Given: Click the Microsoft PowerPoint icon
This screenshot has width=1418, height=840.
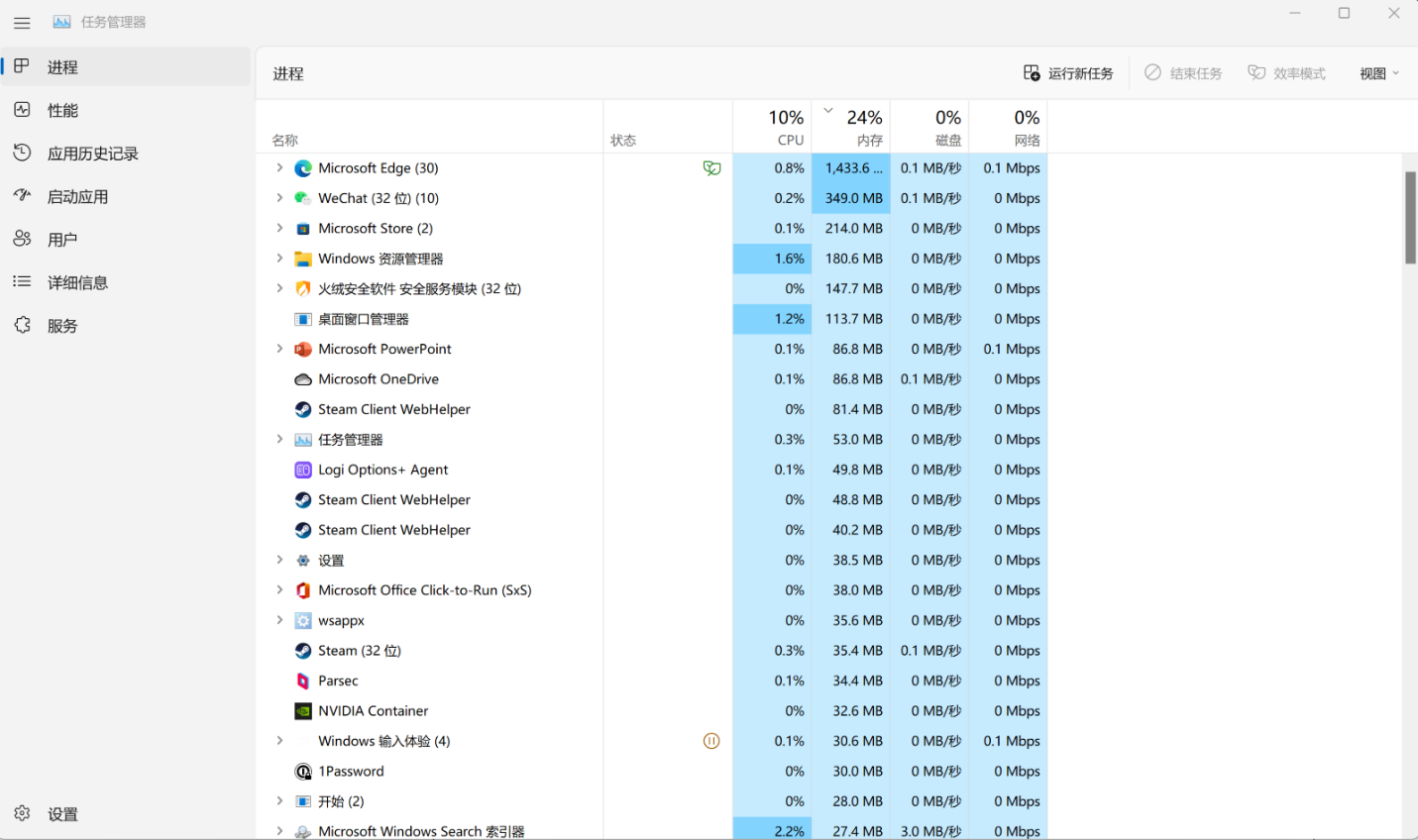Looking at the screenshot, I should 303,349.
